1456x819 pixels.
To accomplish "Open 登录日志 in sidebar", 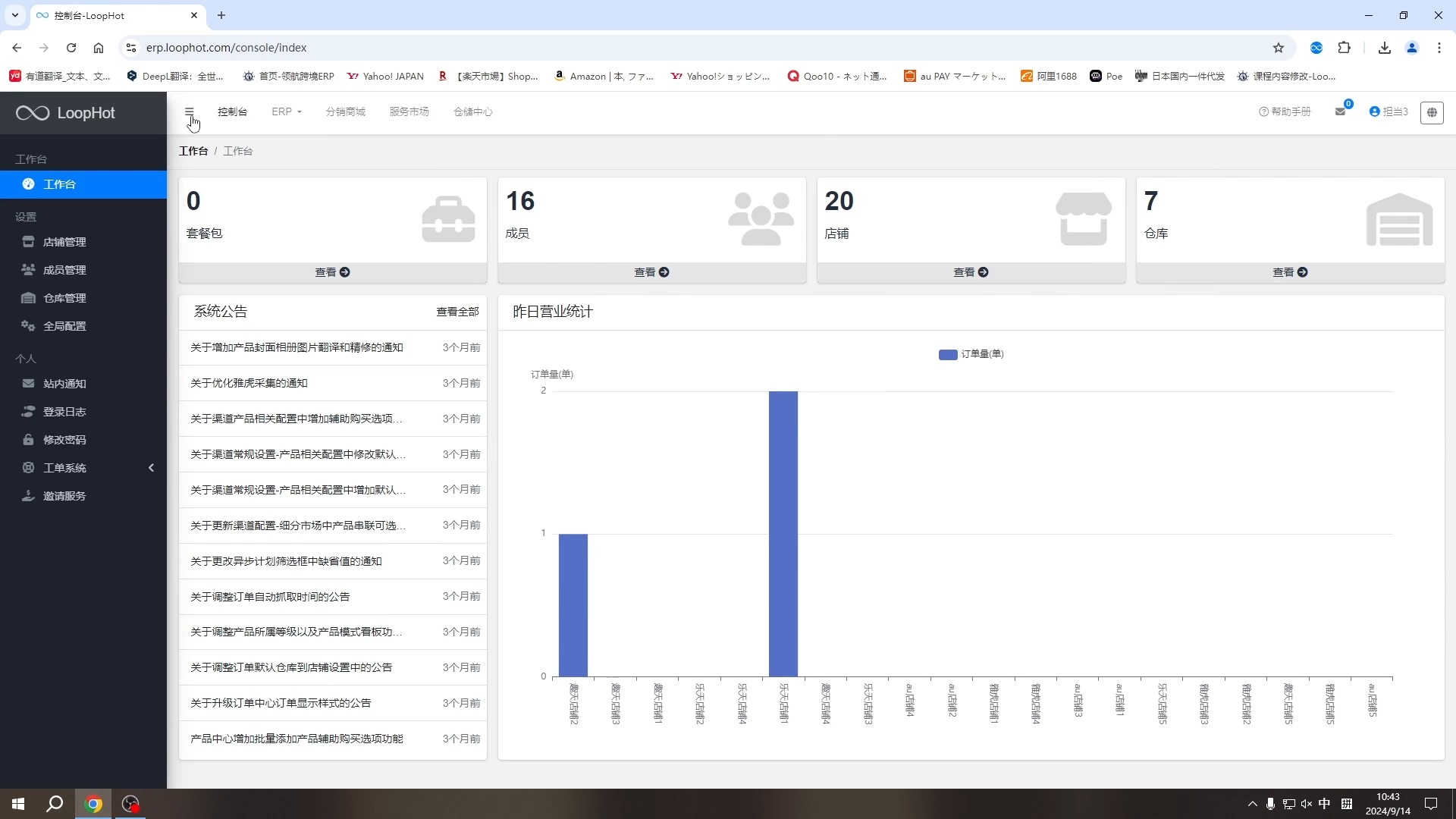I will coord(64,412).
